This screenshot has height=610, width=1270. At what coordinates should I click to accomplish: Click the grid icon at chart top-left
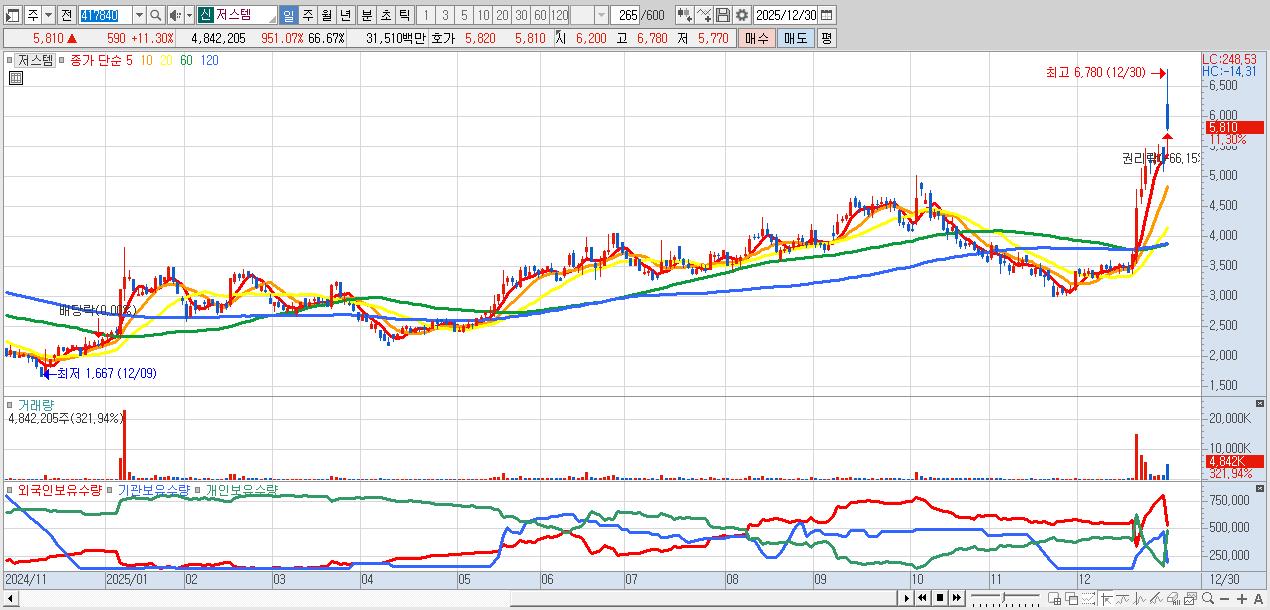pyautogui.click(x=15, y=76)
